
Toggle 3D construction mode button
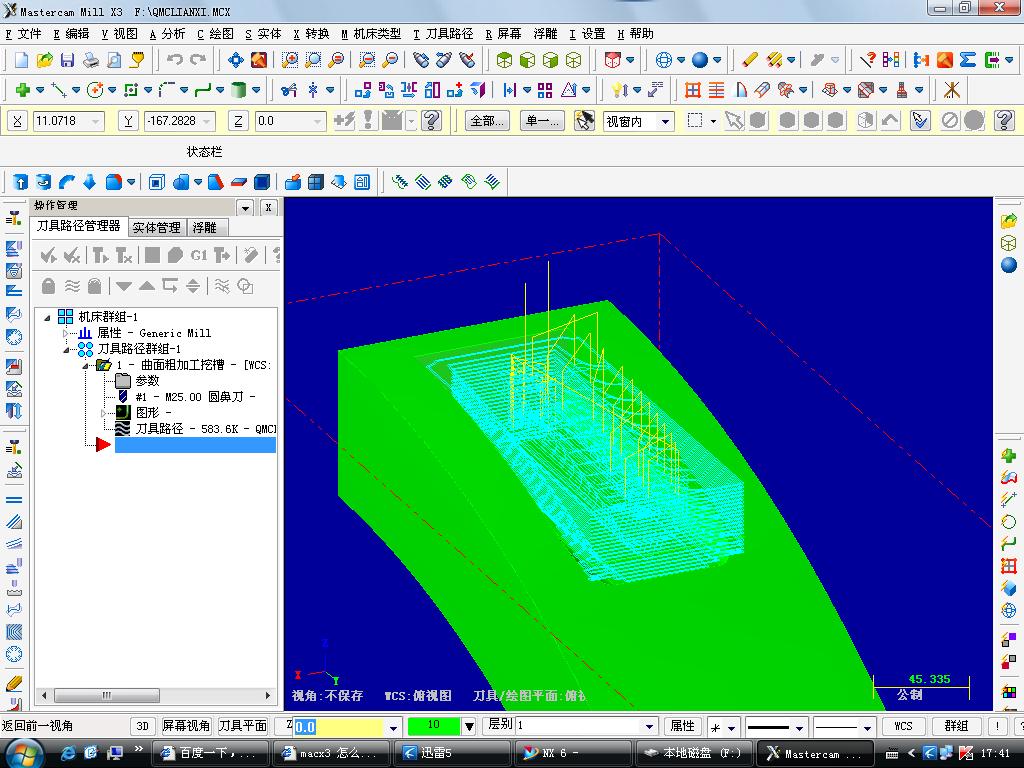pos(142,726)
